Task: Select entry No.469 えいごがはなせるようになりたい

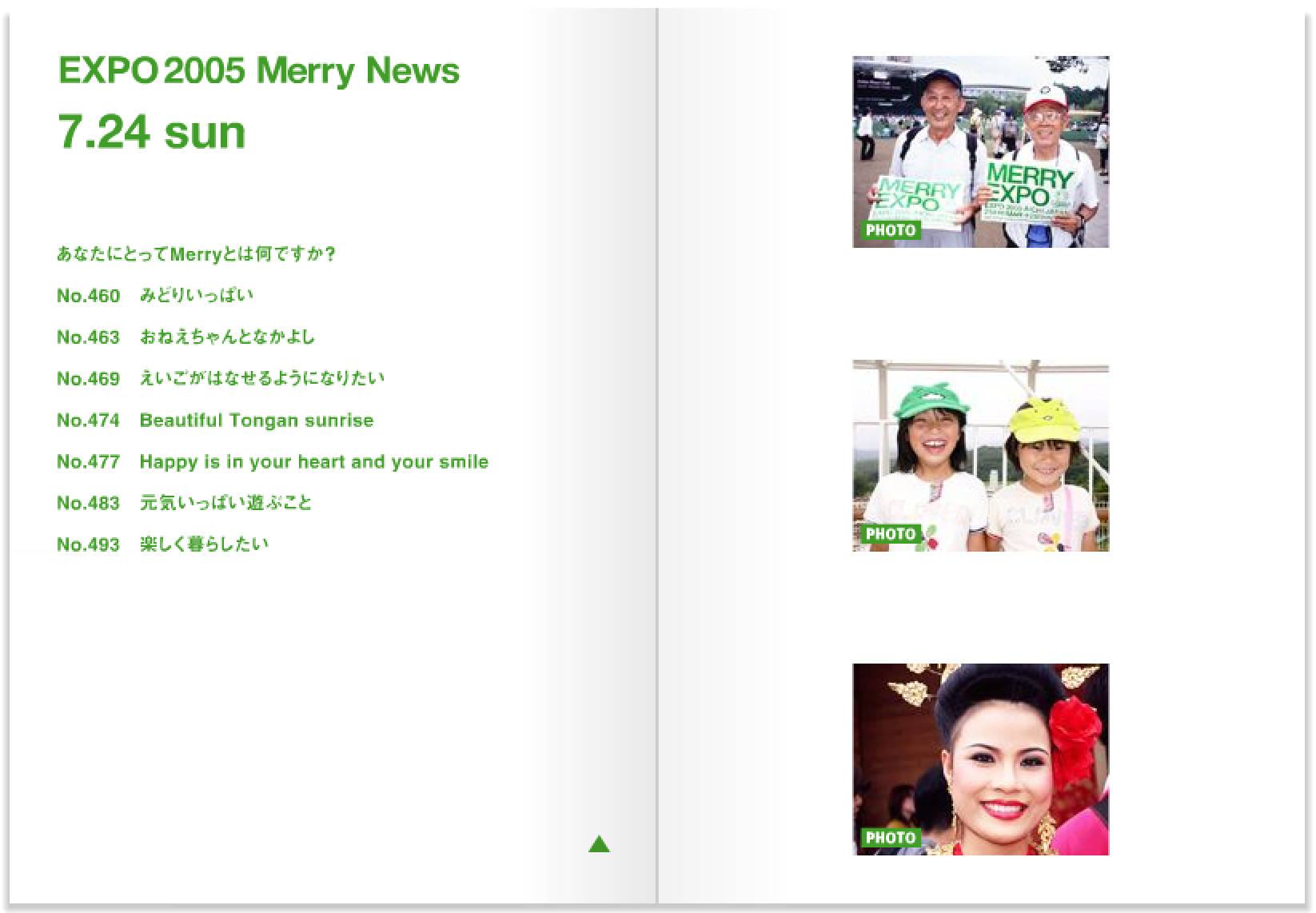Action: (220, 379)
